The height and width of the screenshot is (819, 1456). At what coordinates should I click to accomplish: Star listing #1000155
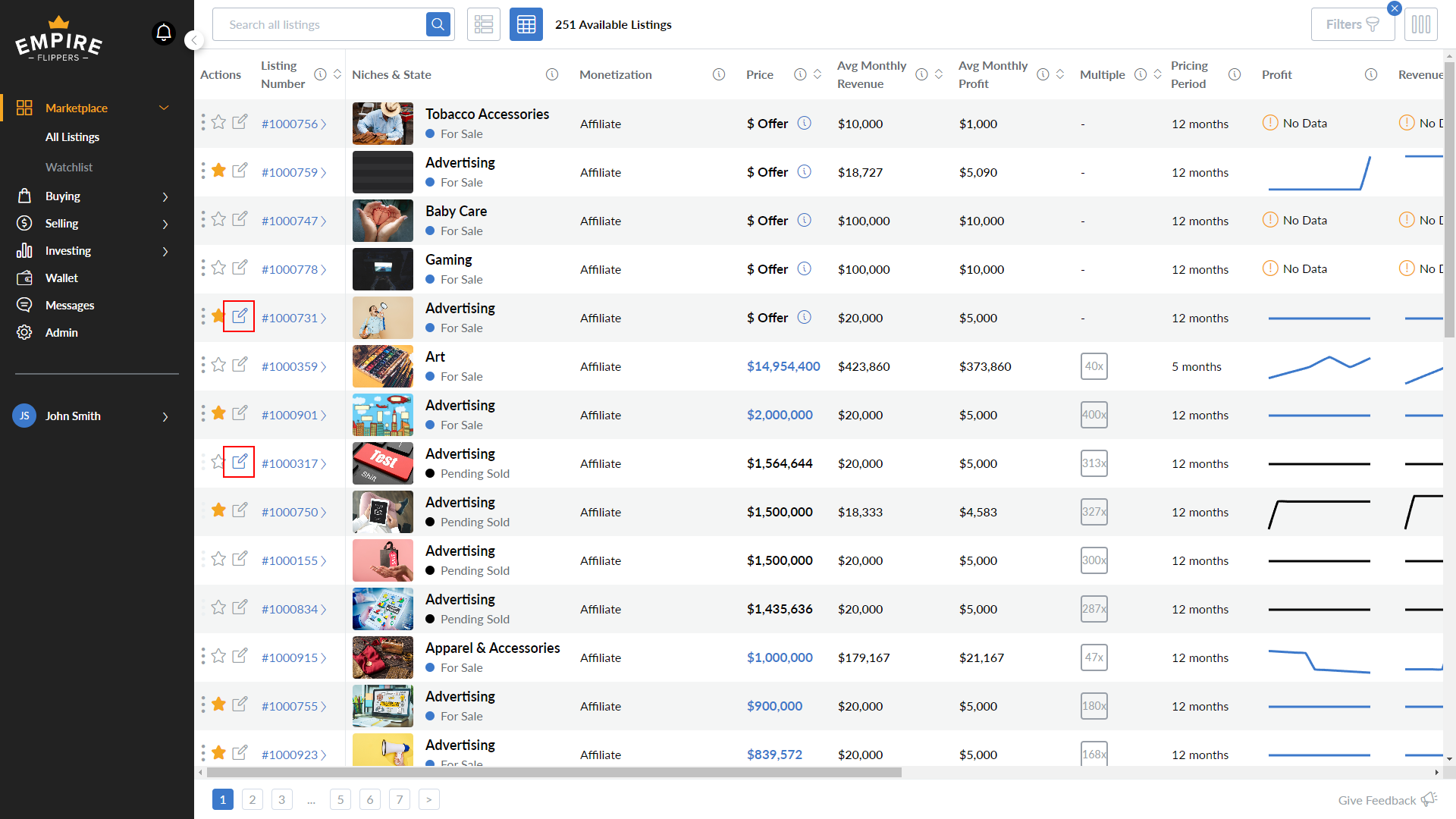coord(219,559)
